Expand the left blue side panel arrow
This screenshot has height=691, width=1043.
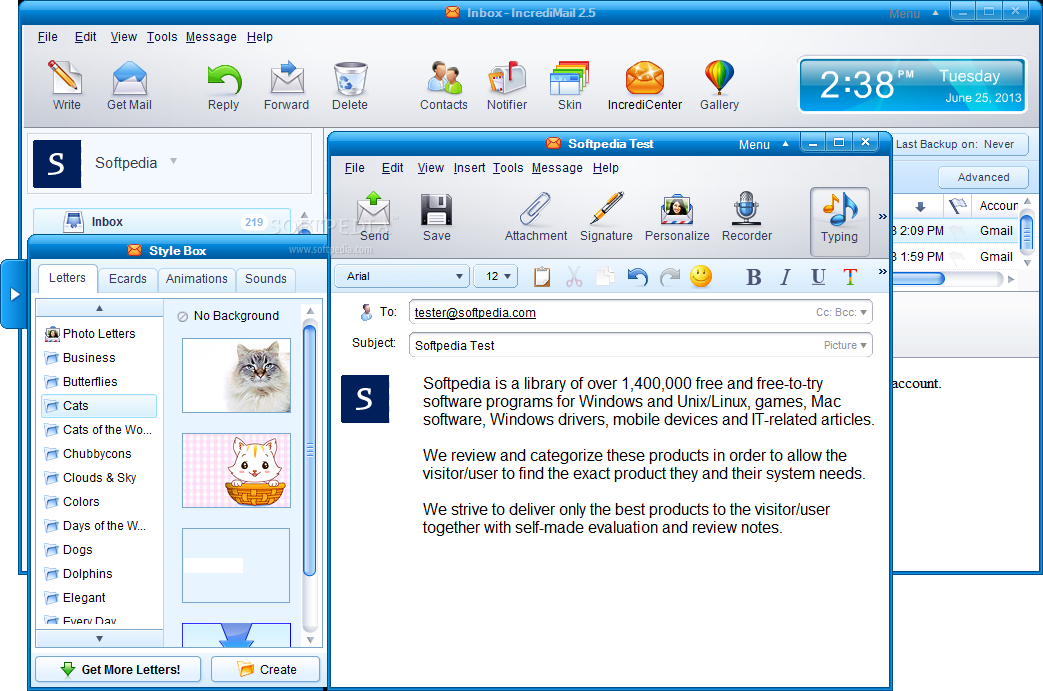[13, 294]
